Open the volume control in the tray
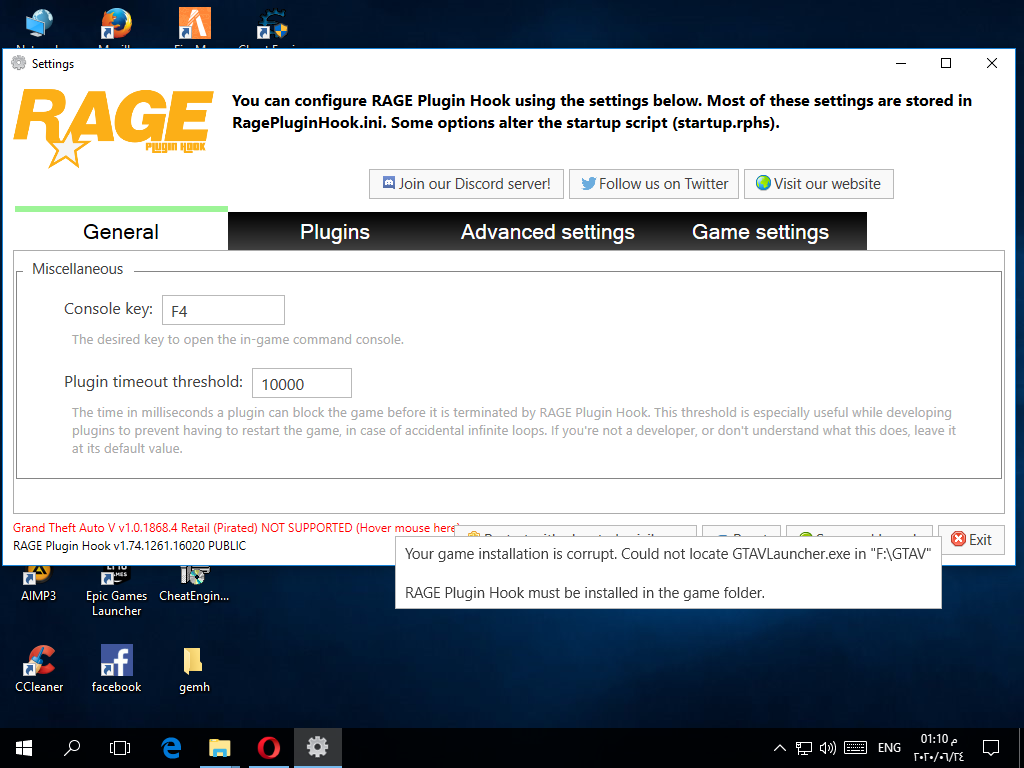Viewport: 1024px width, 768px height. 827,748
